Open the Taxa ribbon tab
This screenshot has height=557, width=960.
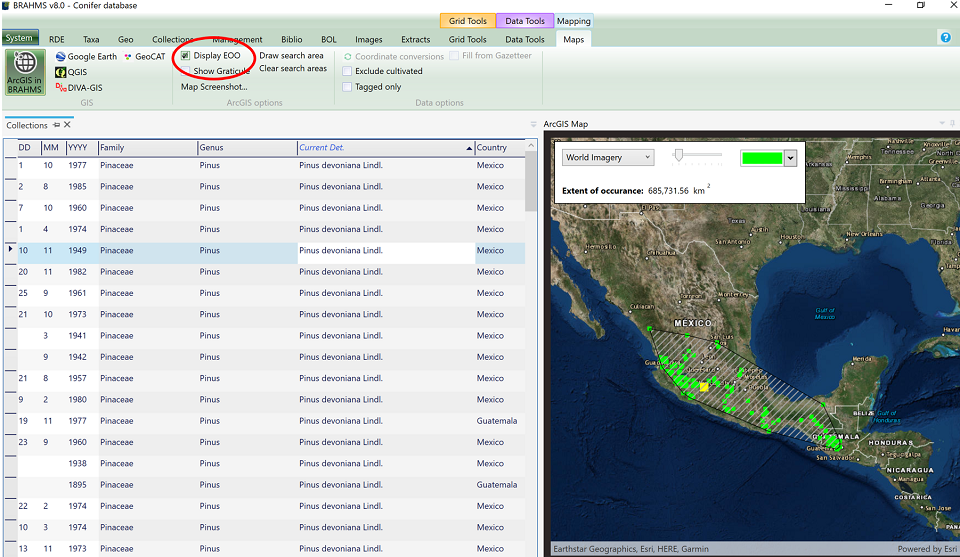click(91, 39)
